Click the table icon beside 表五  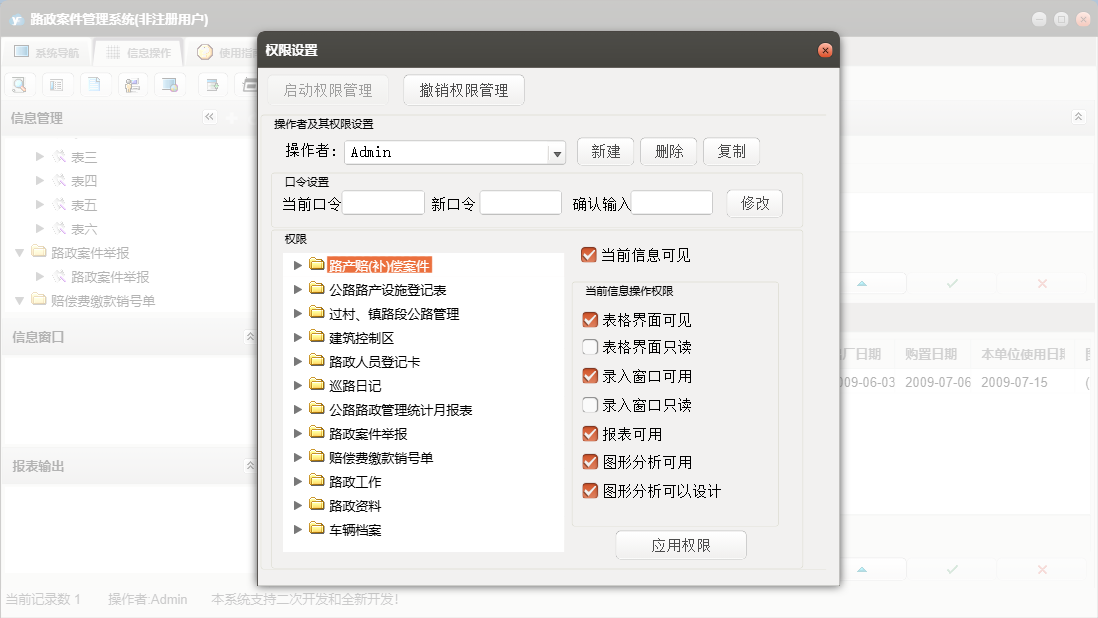[60, 204]
